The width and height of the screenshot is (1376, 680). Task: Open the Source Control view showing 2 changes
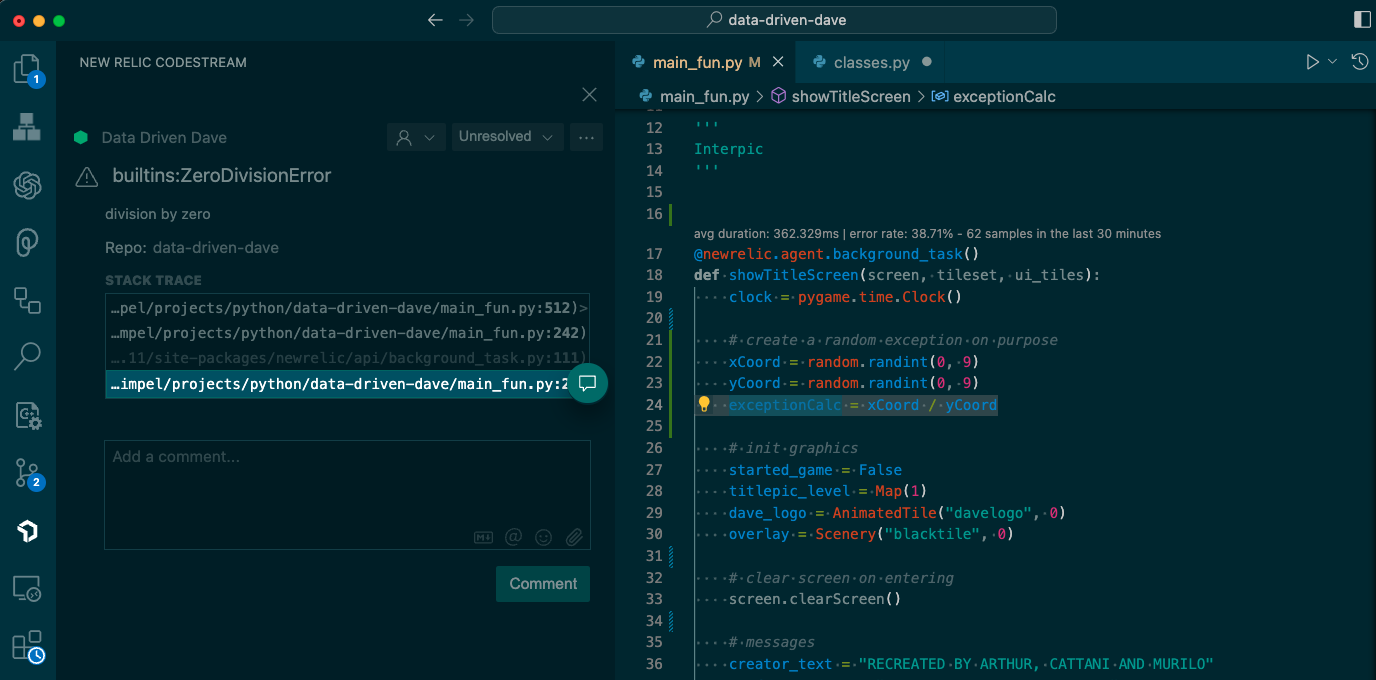[27, 470]
